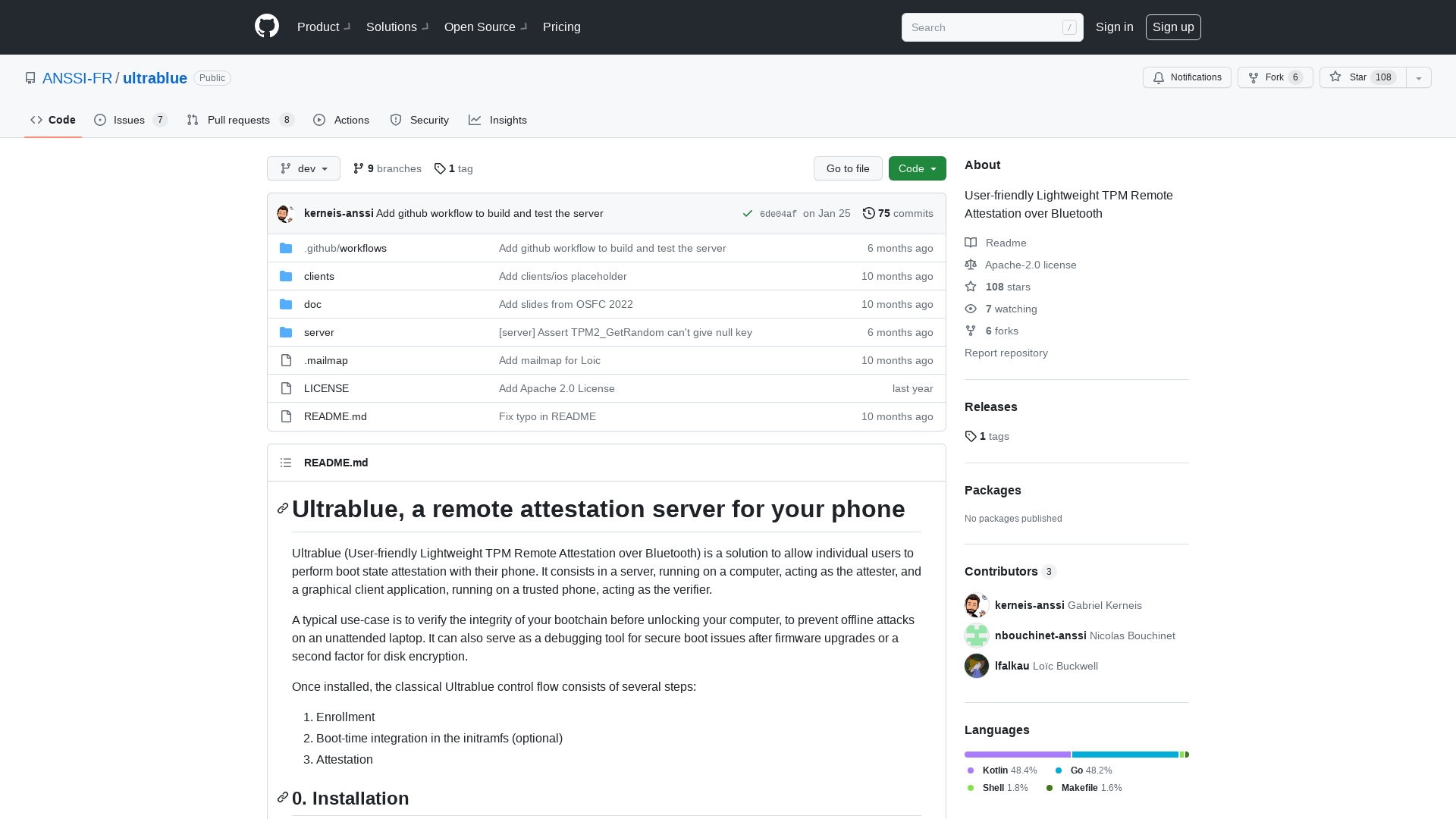This screenshot has height=819, width=1456.
Task: Open the Pull requests tab
Action: [240, 120]
